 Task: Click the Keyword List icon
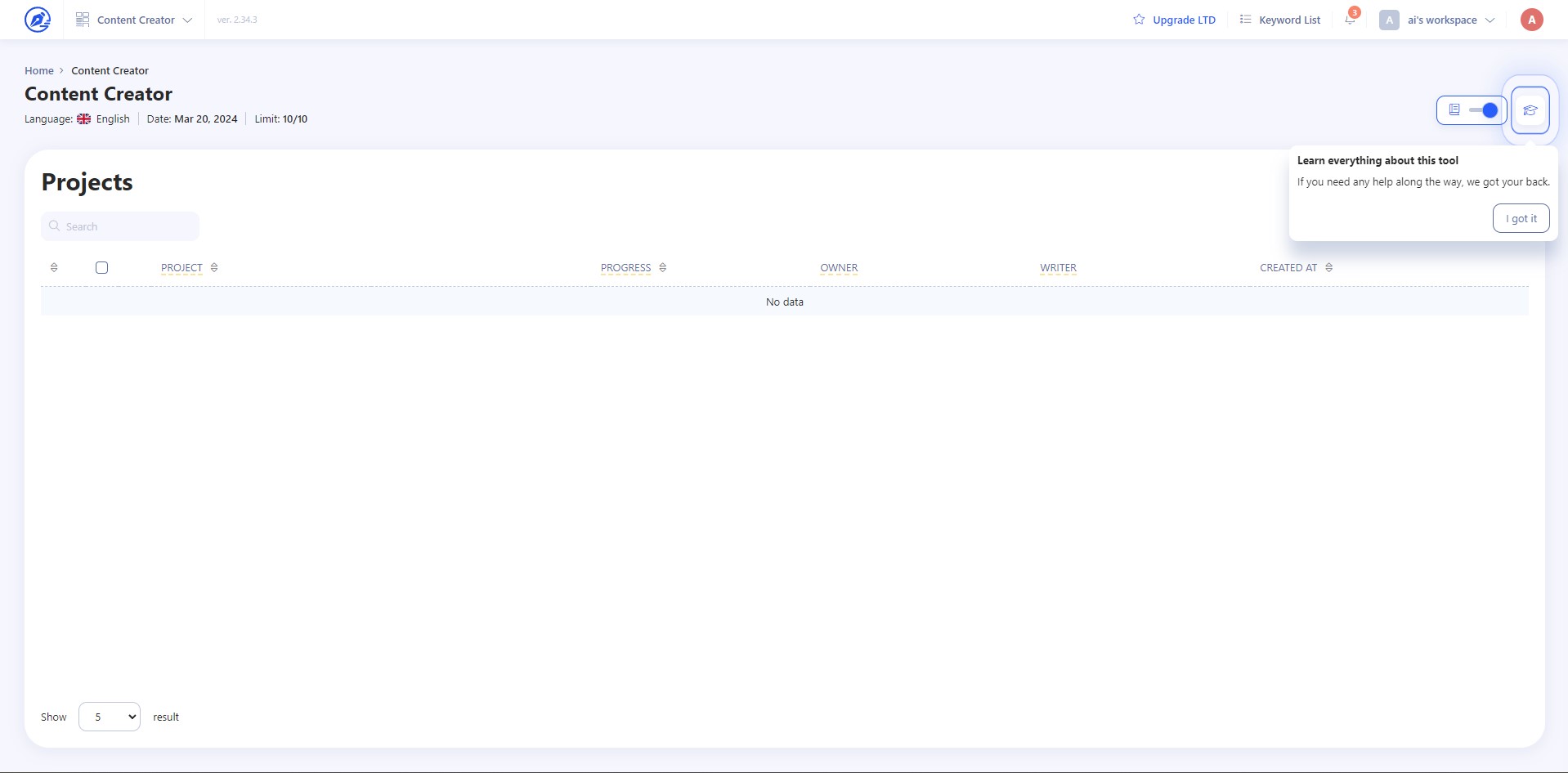pyautogui.click(x=1245, y=20)
